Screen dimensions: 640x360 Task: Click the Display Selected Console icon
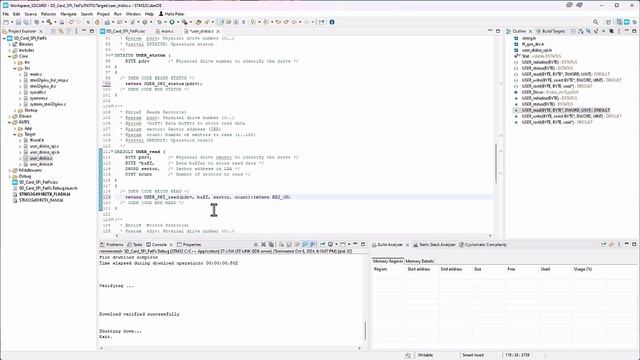(x=331, y=244)
